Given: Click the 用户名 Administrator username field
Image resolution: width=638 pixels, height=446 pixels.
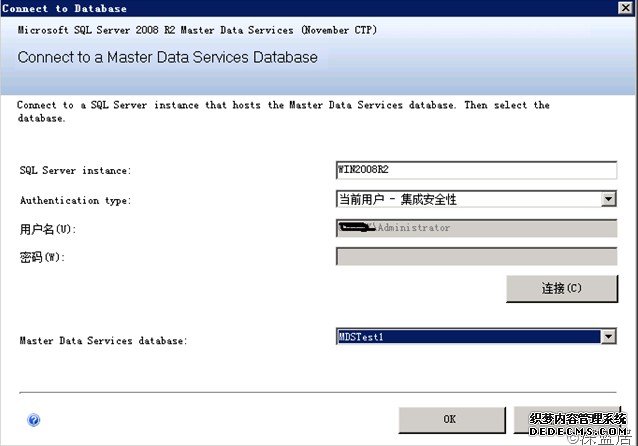Looking at the screenshot, I should [475, 228].
